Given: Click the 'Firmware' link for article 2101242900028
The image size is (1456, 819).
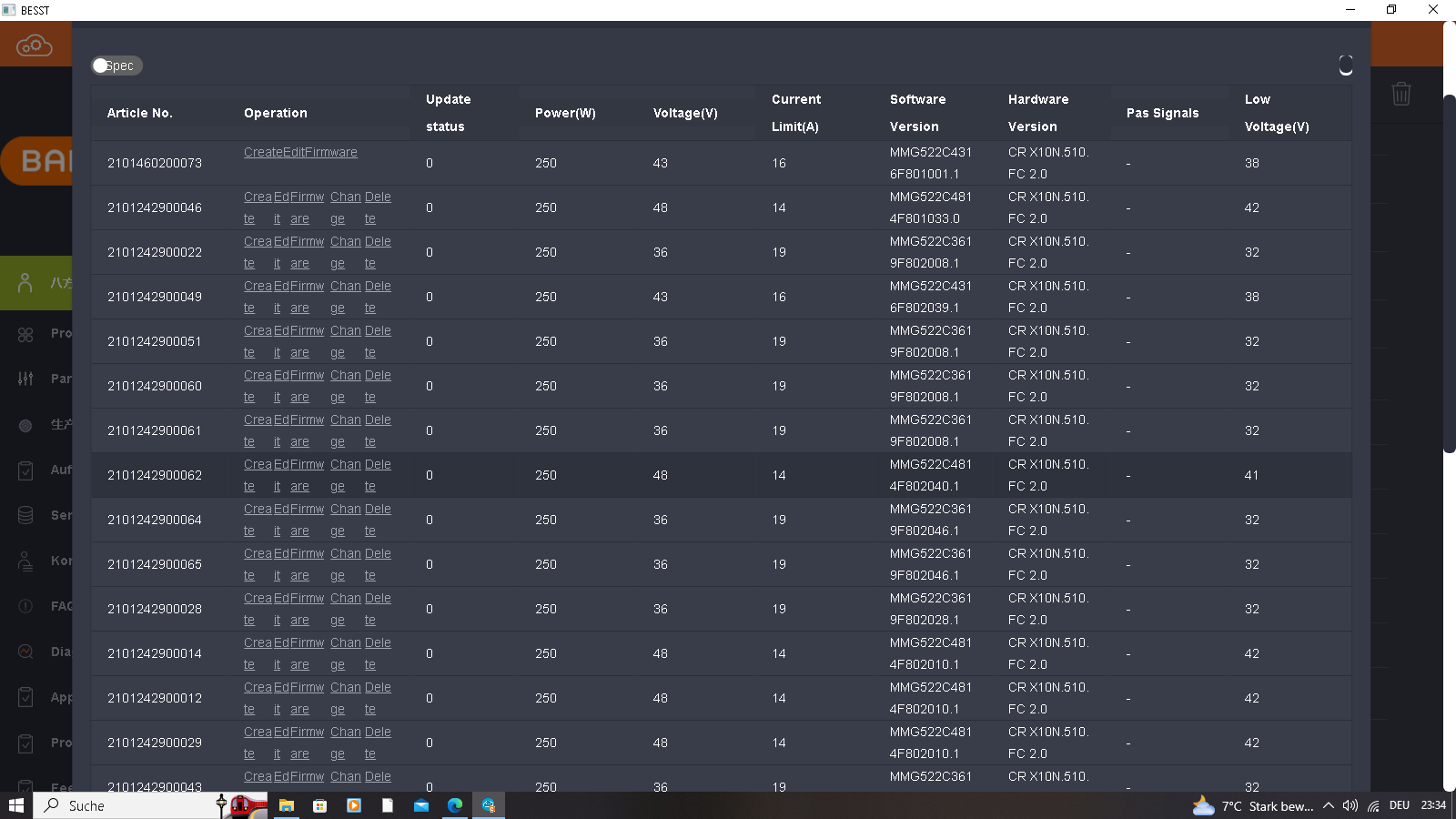Looking at the screenshot, I should click(x=307, y=609).
